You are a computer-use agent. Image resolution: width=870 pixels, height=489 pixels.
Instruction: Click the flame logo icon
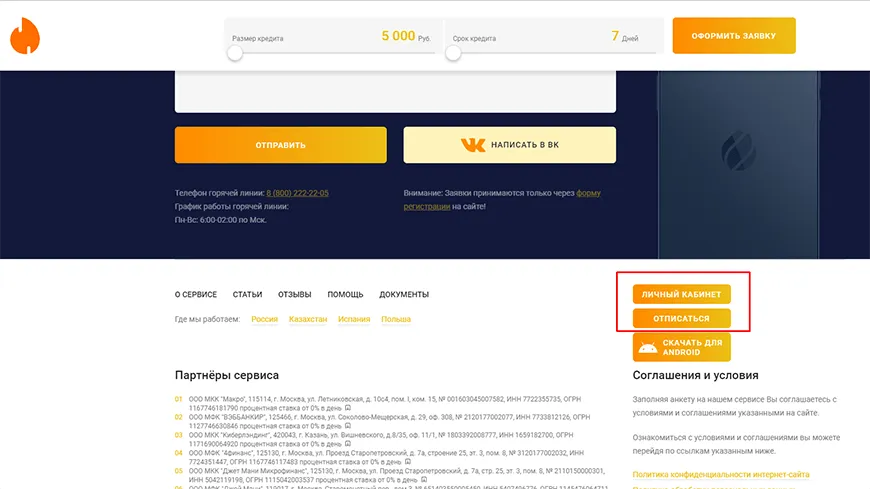(x=24, y=36)
